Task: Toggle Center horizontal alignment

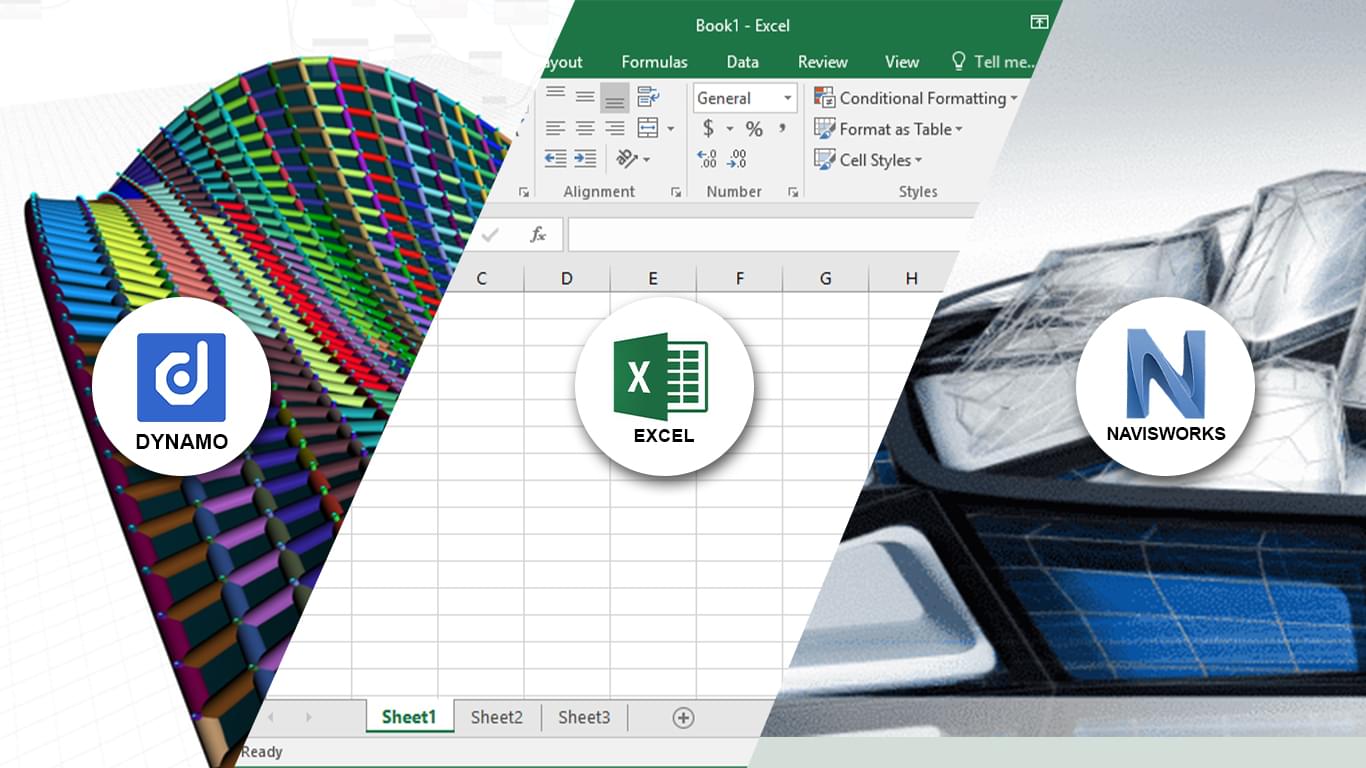Action: pos(585,129)
